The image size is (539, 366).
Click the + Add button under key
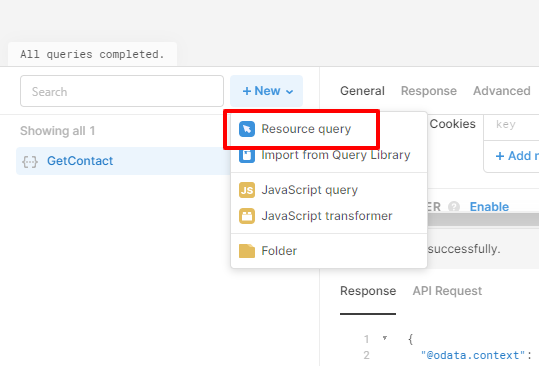click(517, 156)
